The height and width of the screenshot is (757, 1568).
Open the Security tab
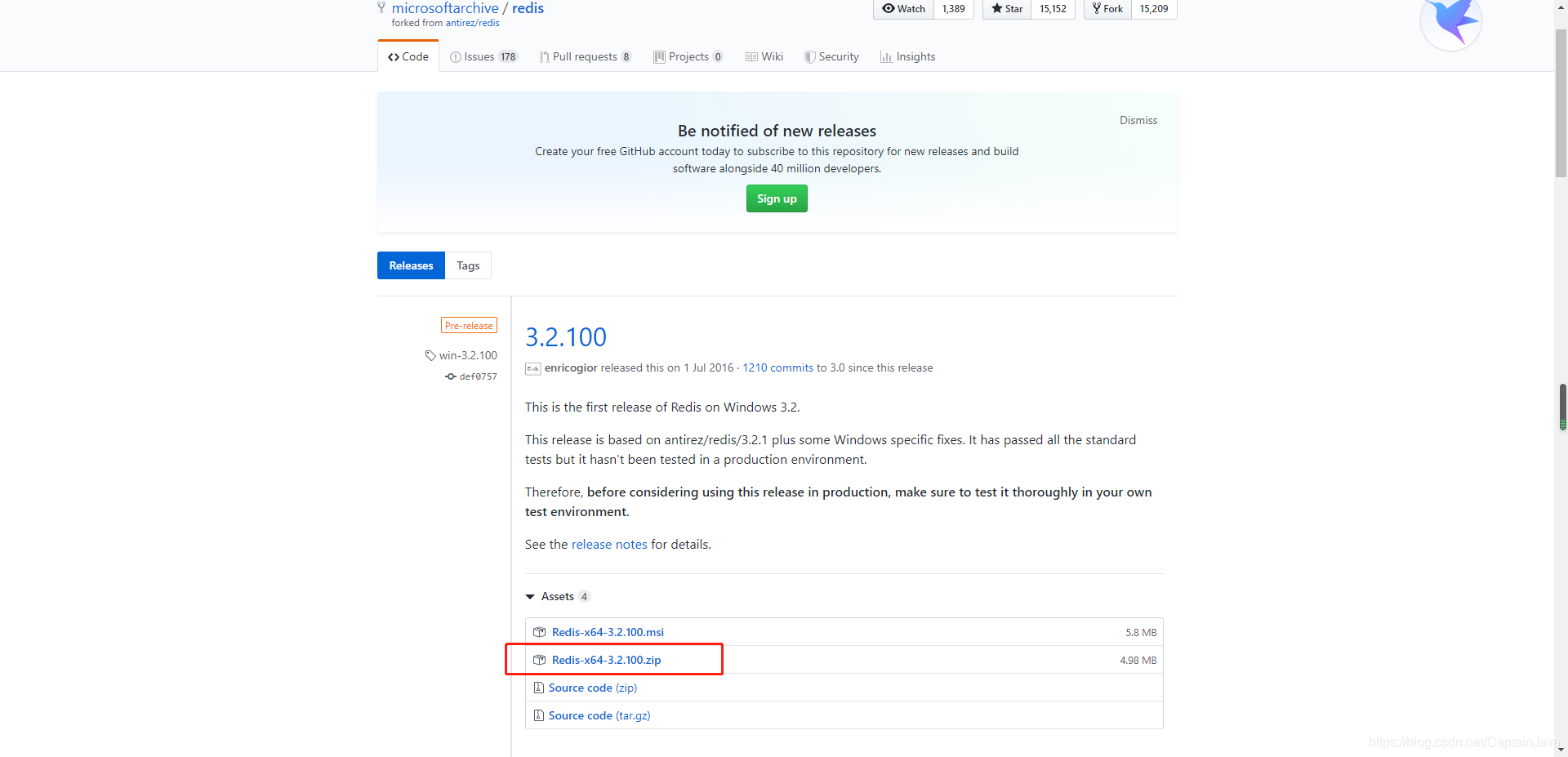(831, 56)
